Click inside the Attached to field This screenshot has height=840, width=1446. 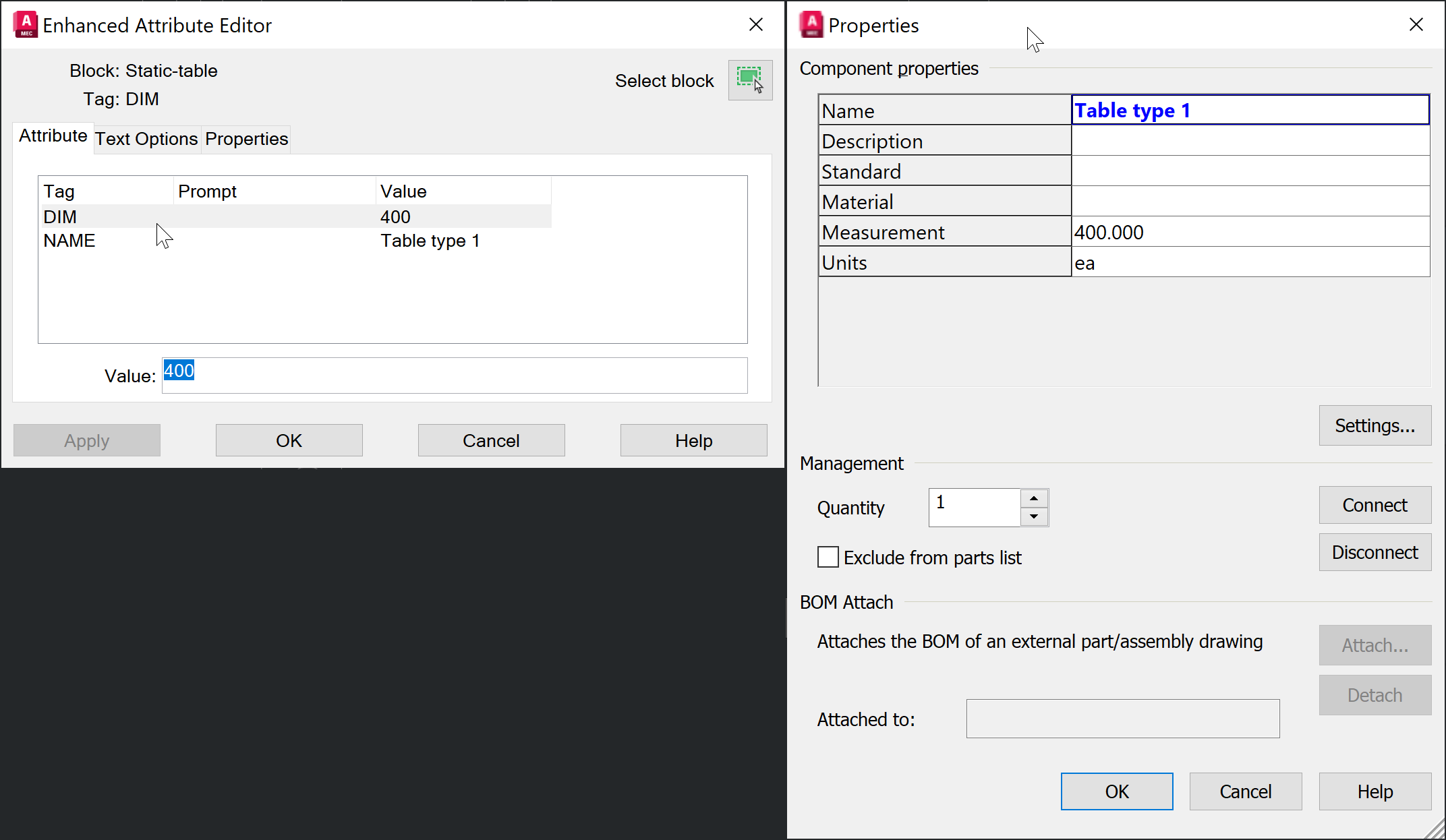[x=1122, y=719]
